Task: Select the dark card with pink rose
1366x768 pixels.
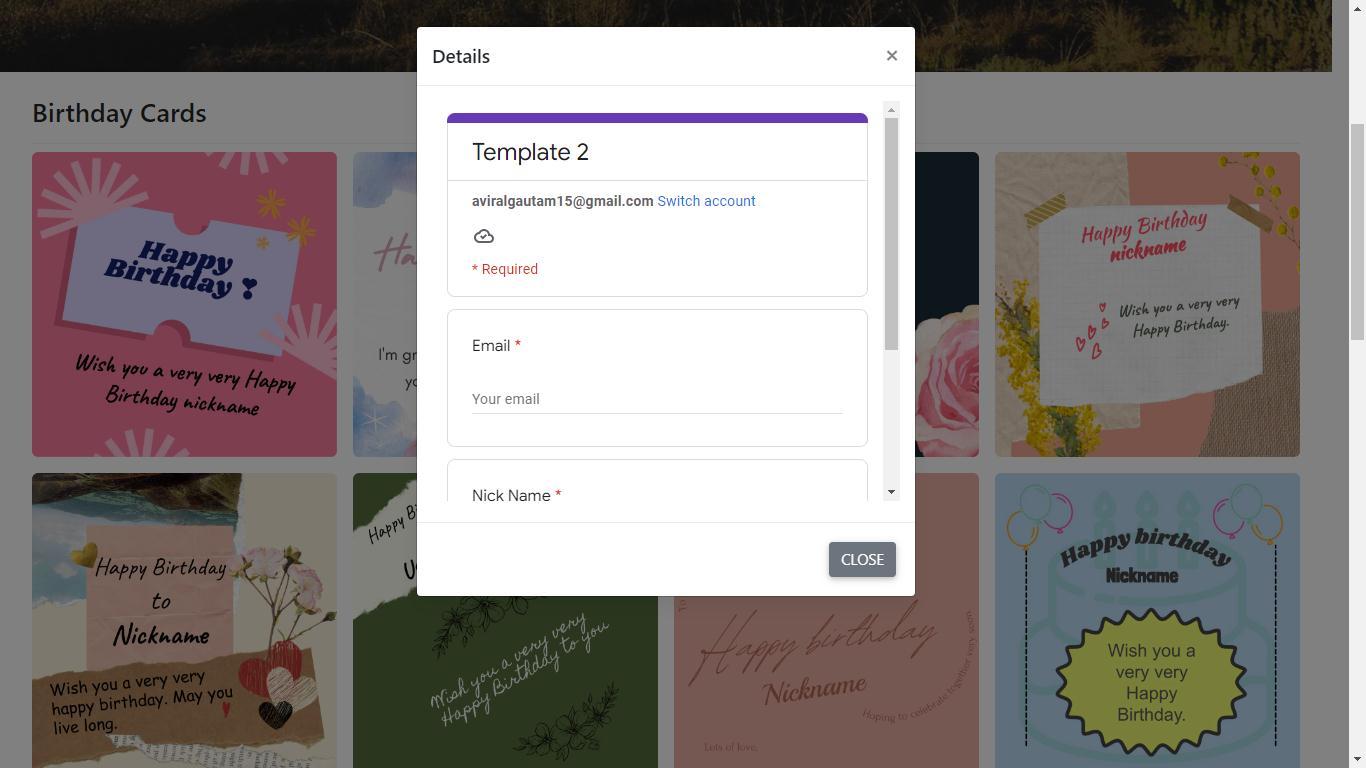Action: 946,304
